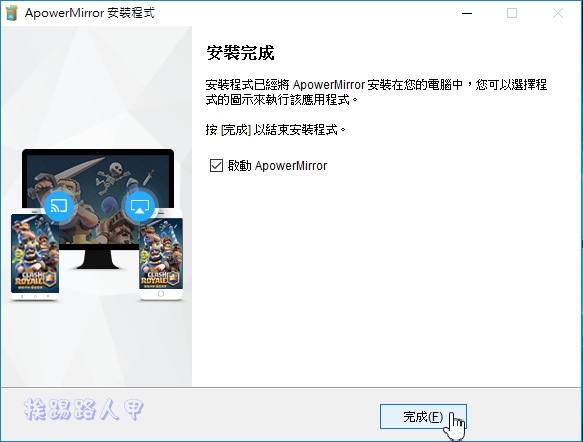Click the Android back arrow on left phone
Viewport: 583px width, 442px height.
coord(22,296)
